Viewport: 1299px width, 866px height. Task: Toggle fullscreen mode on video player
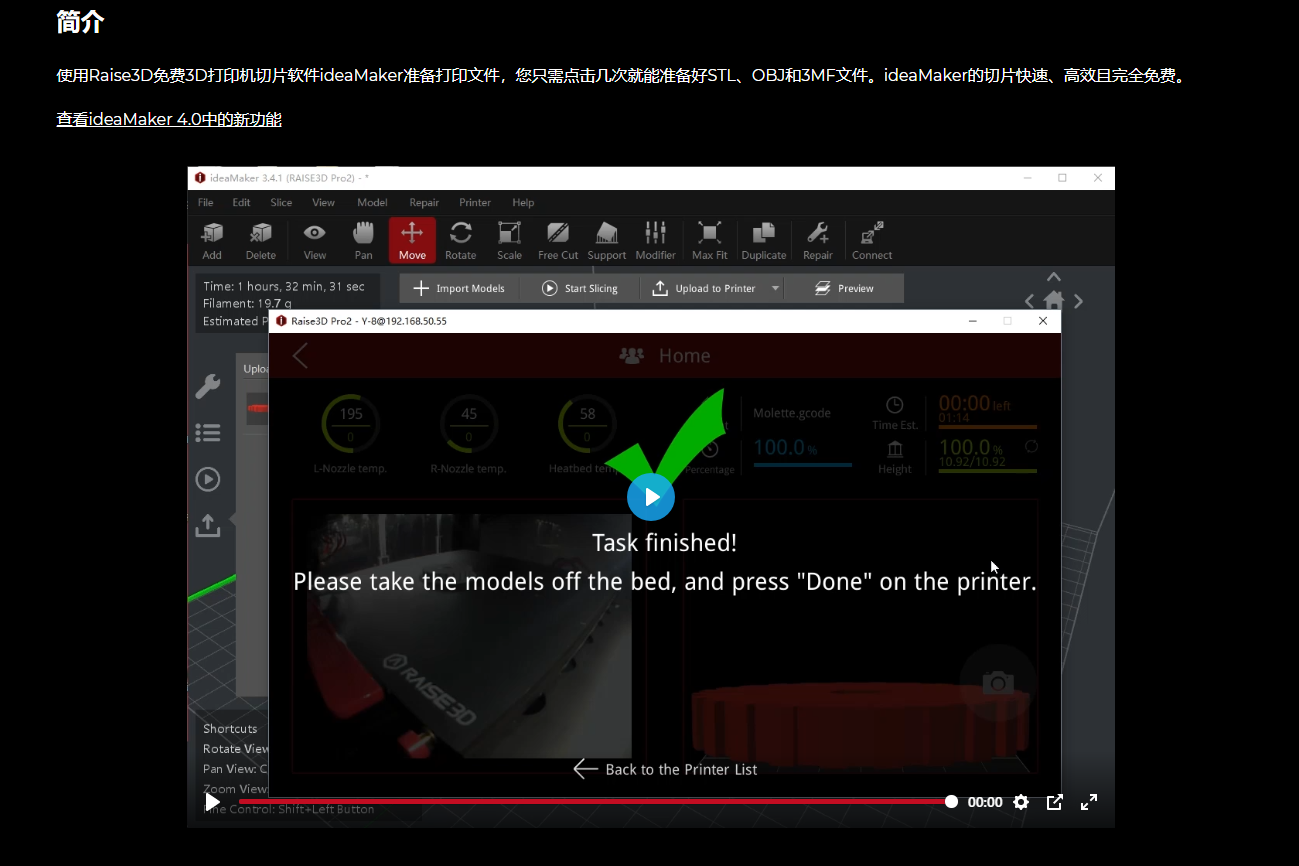1089,802
